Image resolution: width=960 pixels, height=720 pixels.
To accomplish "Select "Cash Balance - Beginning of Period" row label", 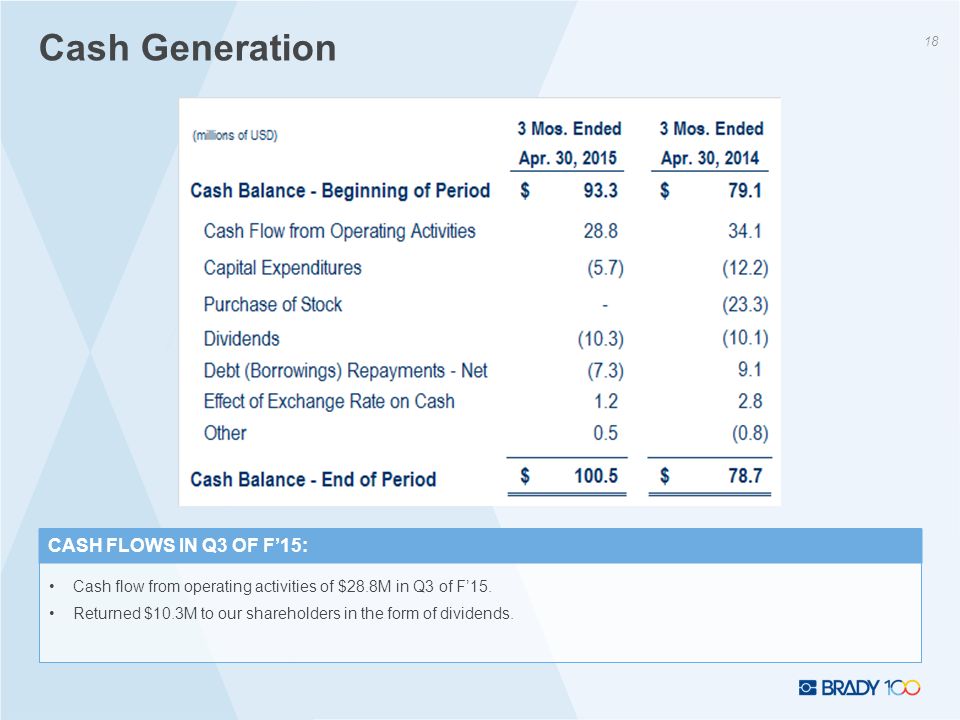I will [x=340, y=190].
